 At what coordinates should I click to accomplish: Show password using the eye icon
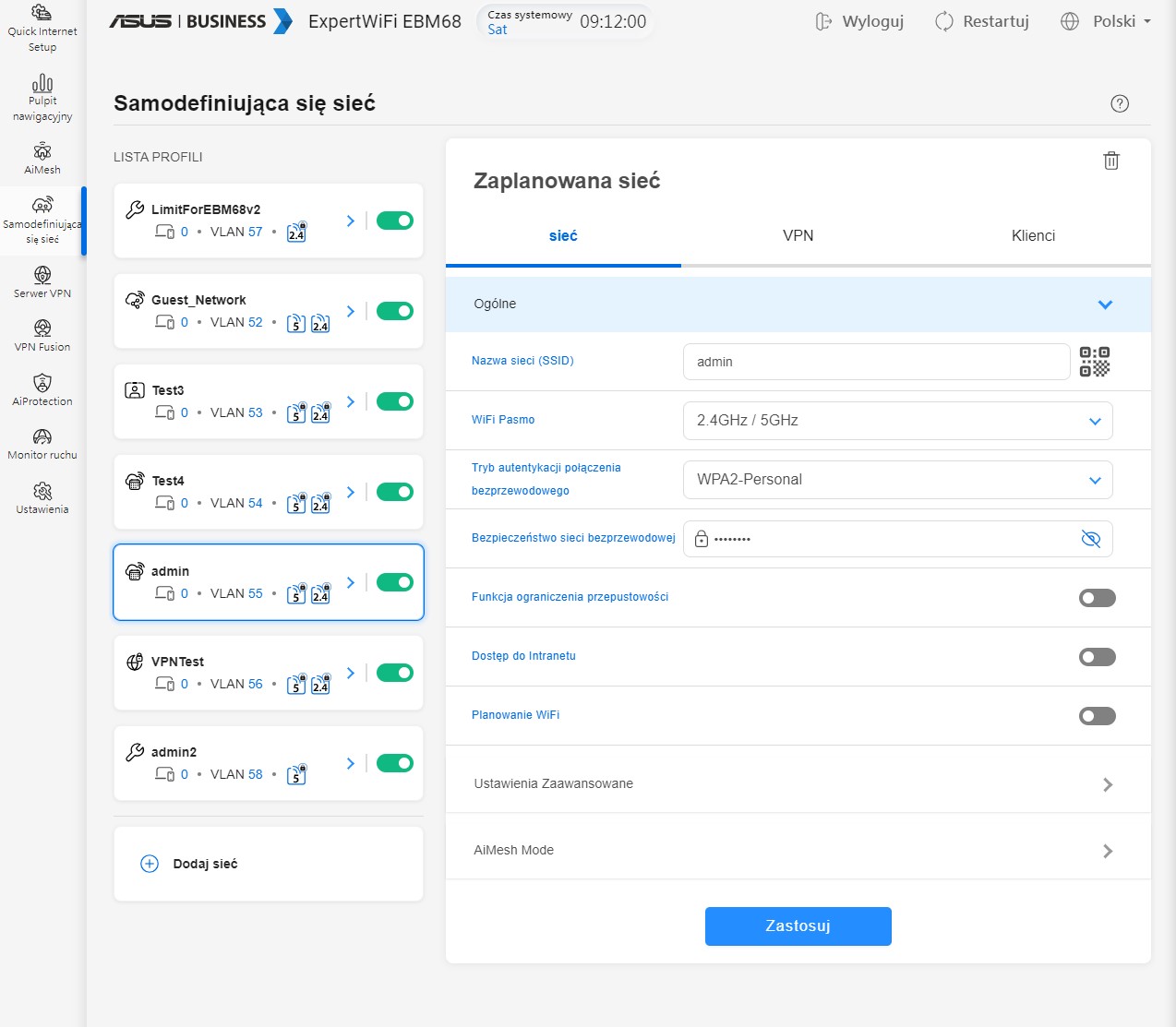[x=1090, y=539]
